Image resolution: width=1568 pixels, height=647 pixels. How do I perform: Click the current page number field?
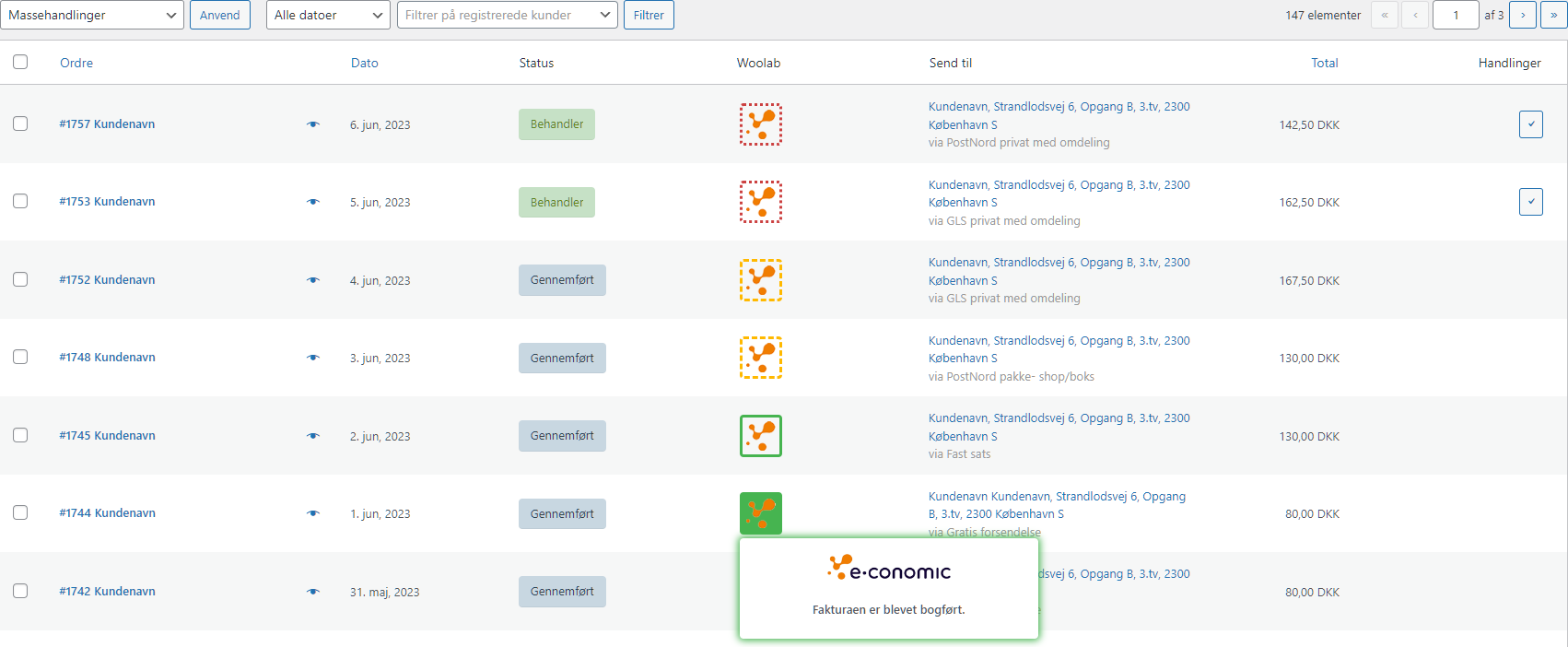(x=1456, y=15)
